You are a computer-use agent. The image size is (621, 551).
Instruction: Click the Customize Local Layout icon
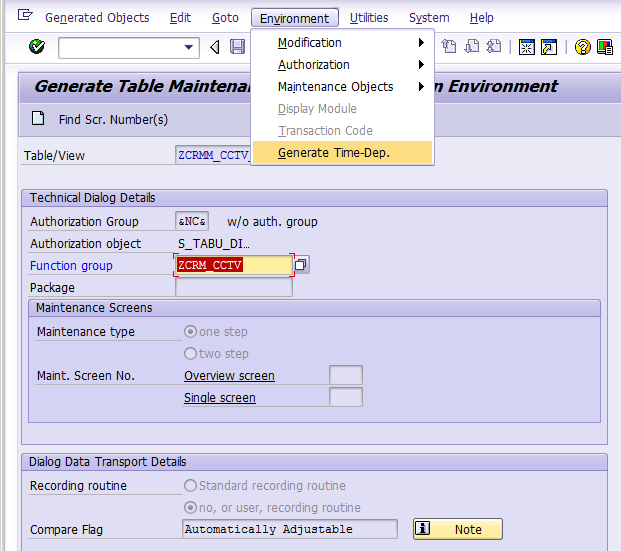pyautogui.click(x=605, y=47)
